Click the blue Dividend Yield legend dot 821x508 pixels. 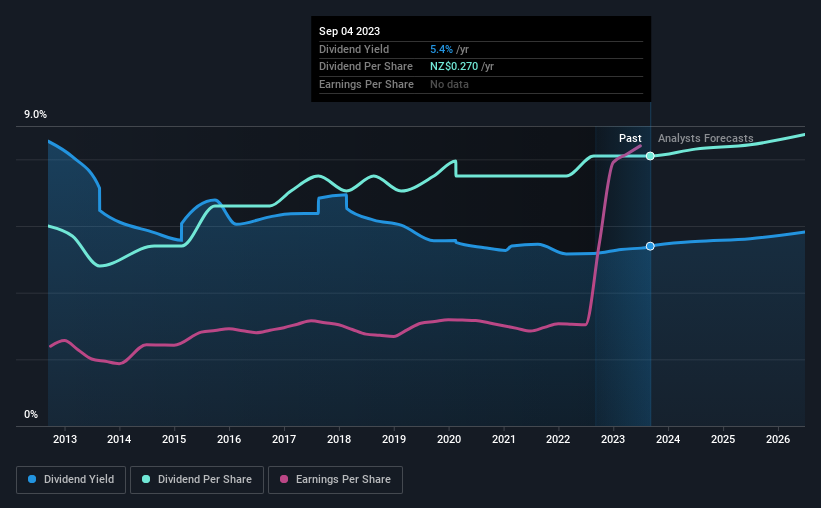tap(32, 479)
